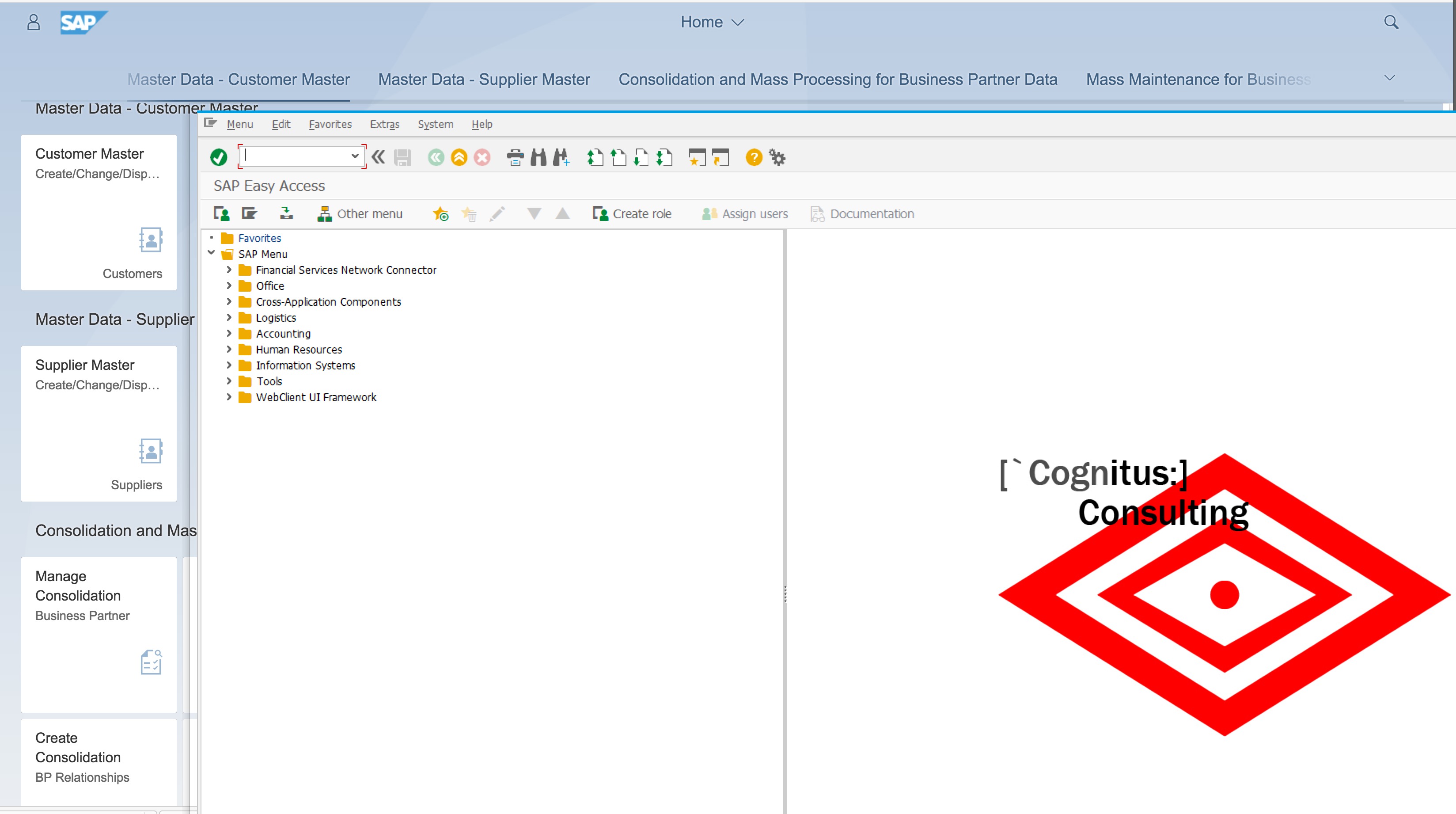Click the user profile icon
Screen dimensions: 1456x814
33,22
